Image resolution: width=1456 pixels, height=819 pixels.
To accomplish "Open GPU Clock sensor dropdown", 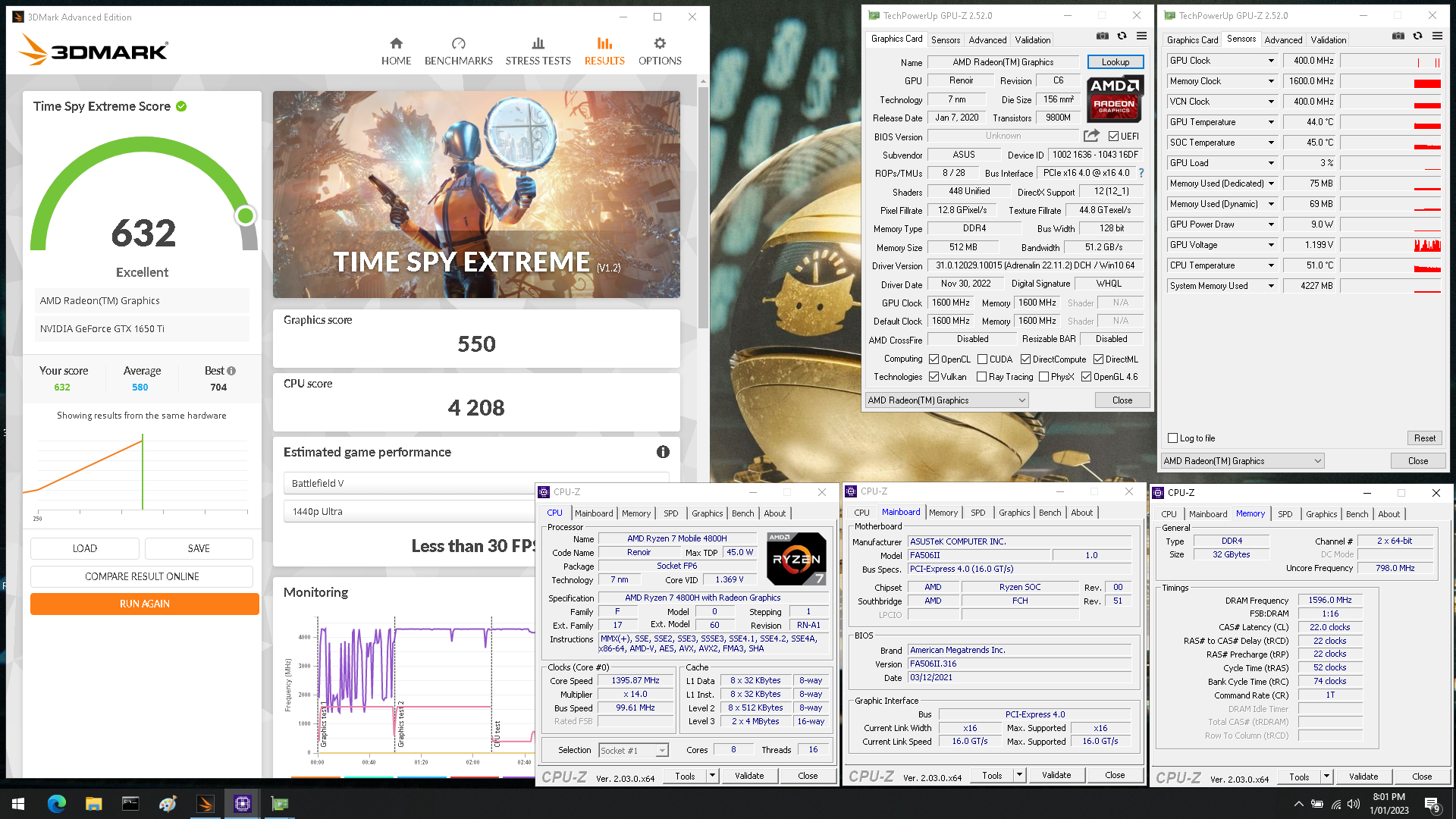I will 1271,61.
